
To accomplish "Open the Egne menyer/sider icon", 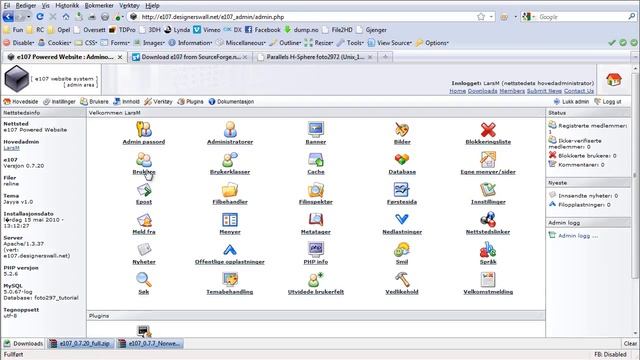I will [488, 160].
